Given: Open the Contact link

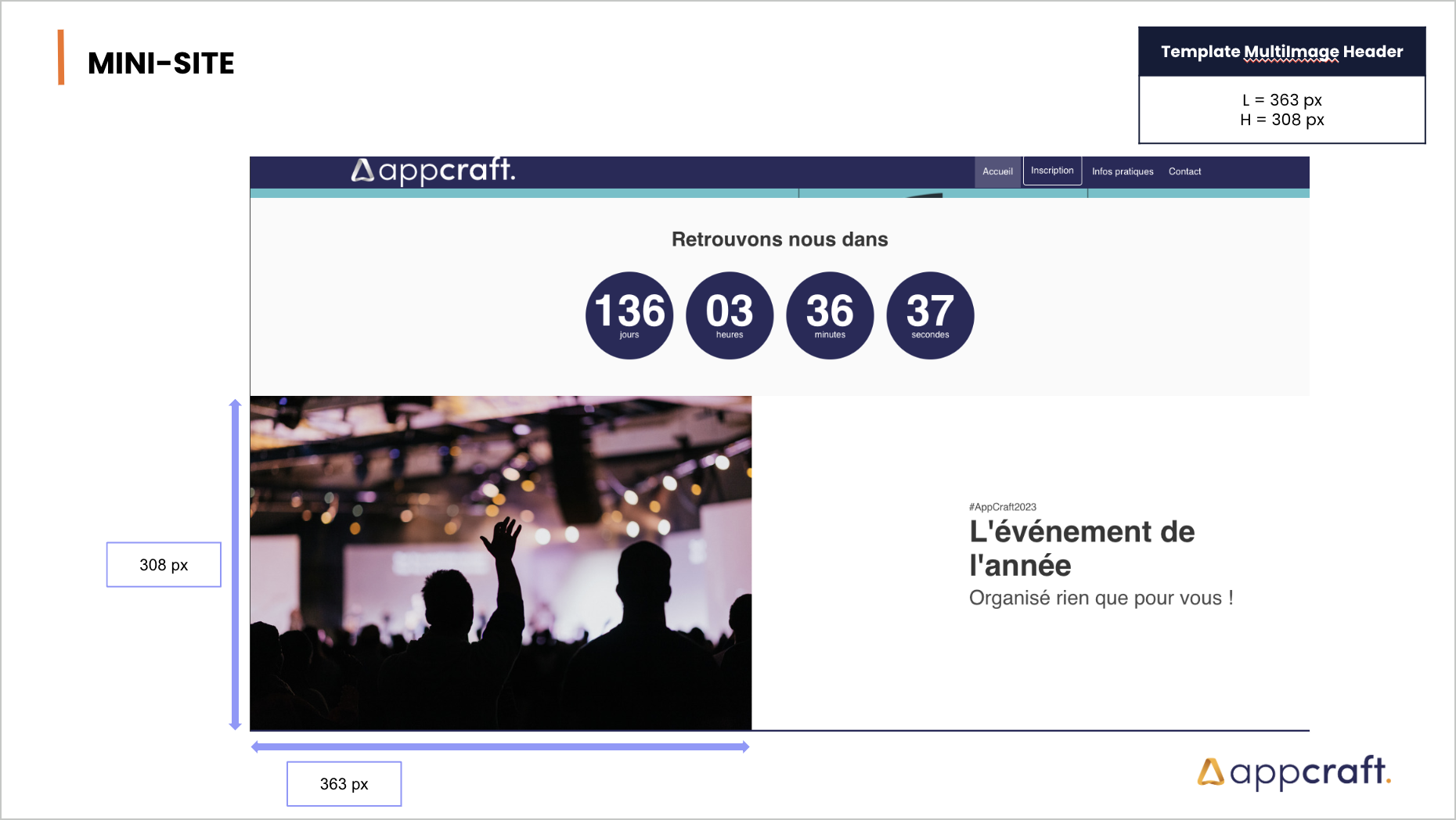Looking at the screenshot, I should tap(1184, 171).
